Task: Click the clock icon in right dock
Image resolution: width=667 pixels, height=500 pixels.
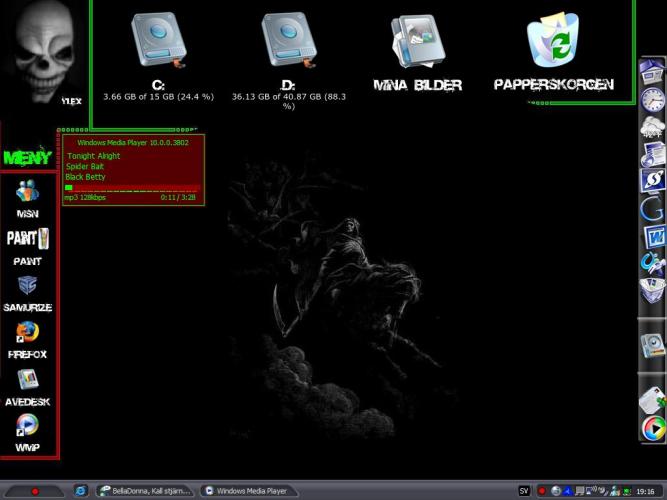Action: coord(652,99)
